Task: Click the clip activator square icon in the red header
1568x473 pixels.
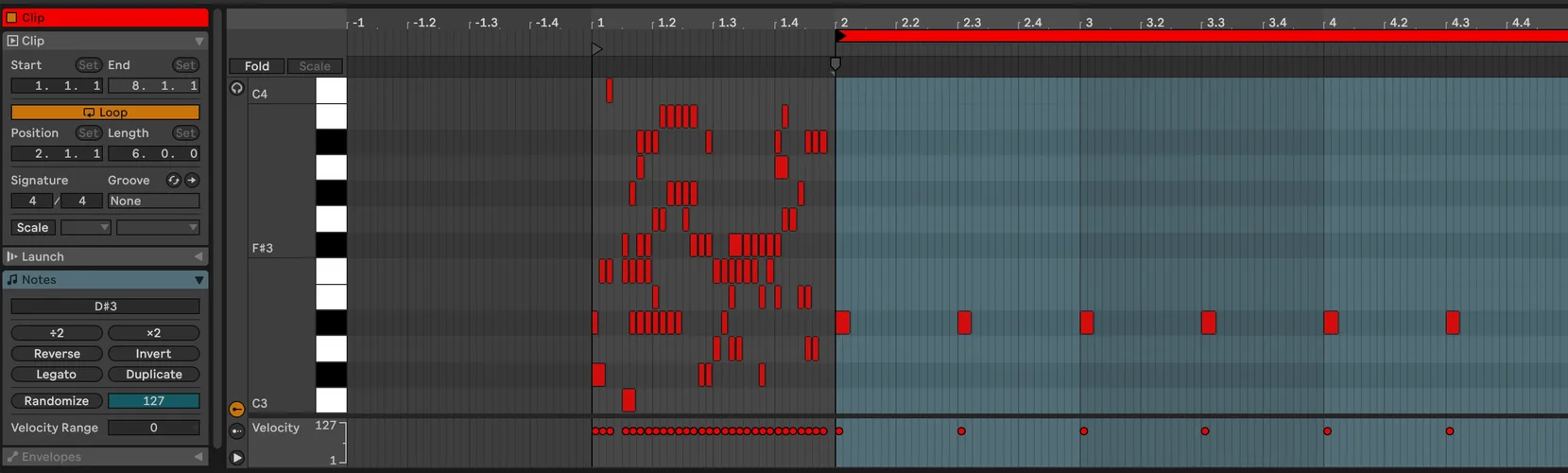Action: click(11, 17)
